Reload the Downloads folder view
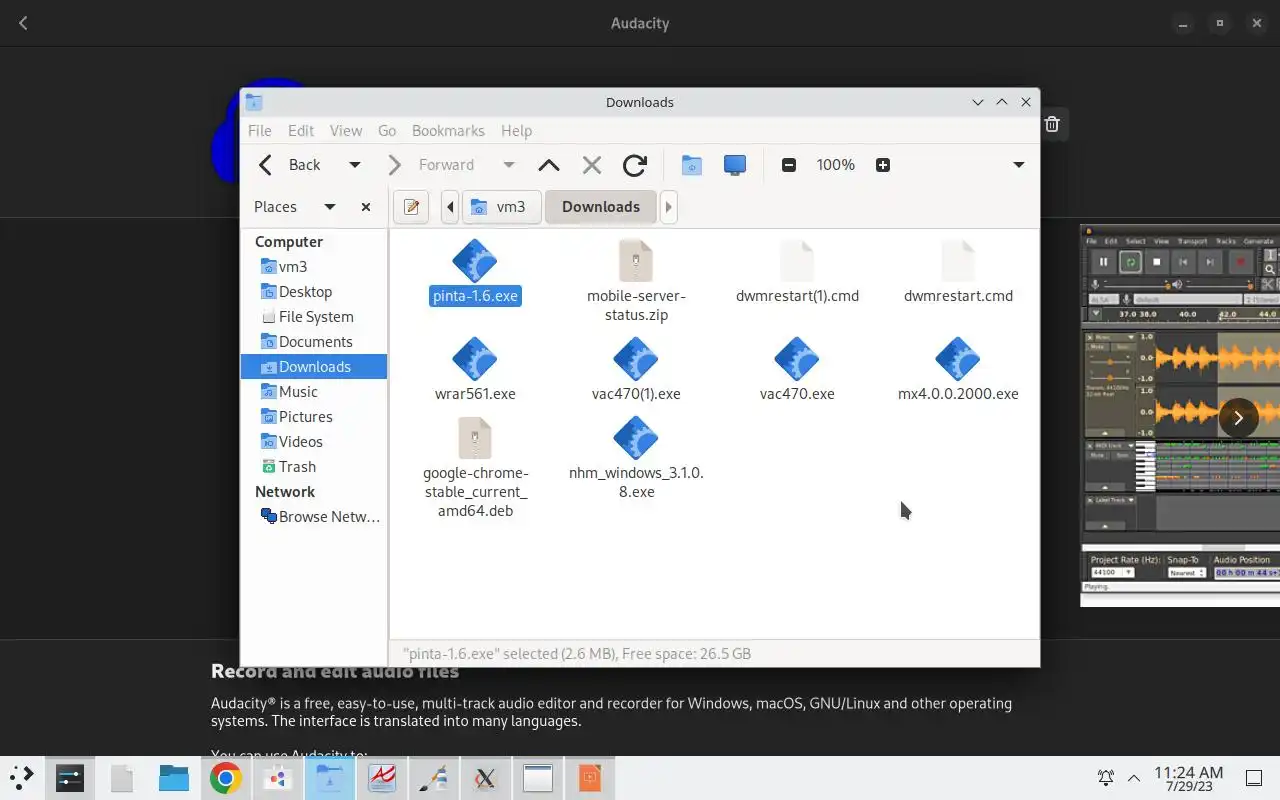This screenshot has height=800, width=1280. click(635, 165)
